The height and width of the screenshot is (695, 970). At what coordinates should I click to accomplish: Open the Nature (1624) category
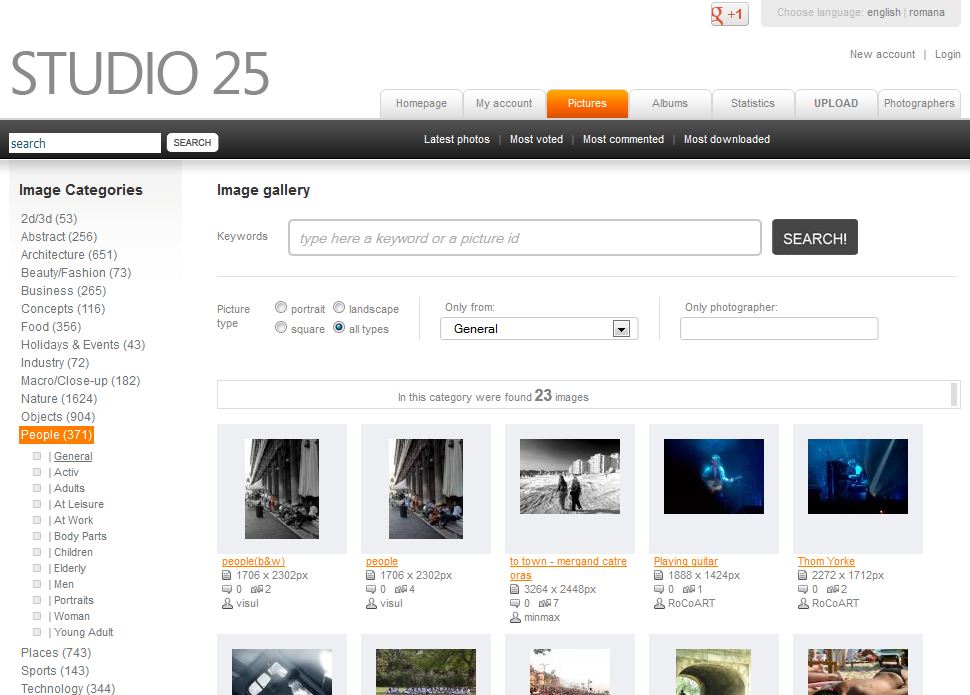pyautogui.click(x=59, y=399)
